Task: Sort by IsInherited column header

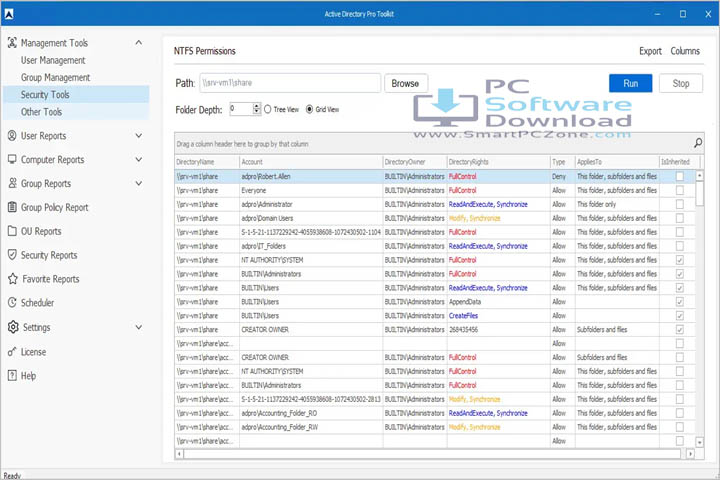Action: [680, 162]
